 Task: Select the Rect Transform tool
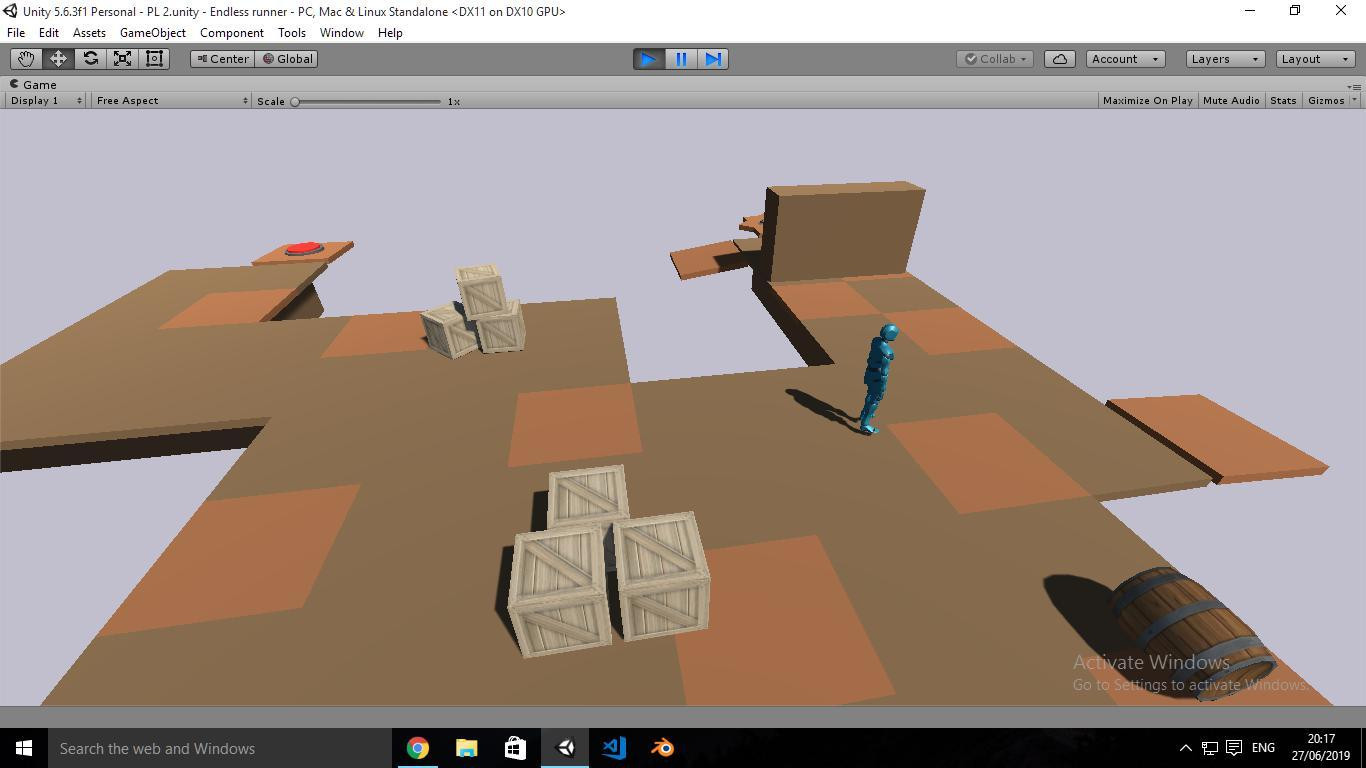(x=154, y=59)
